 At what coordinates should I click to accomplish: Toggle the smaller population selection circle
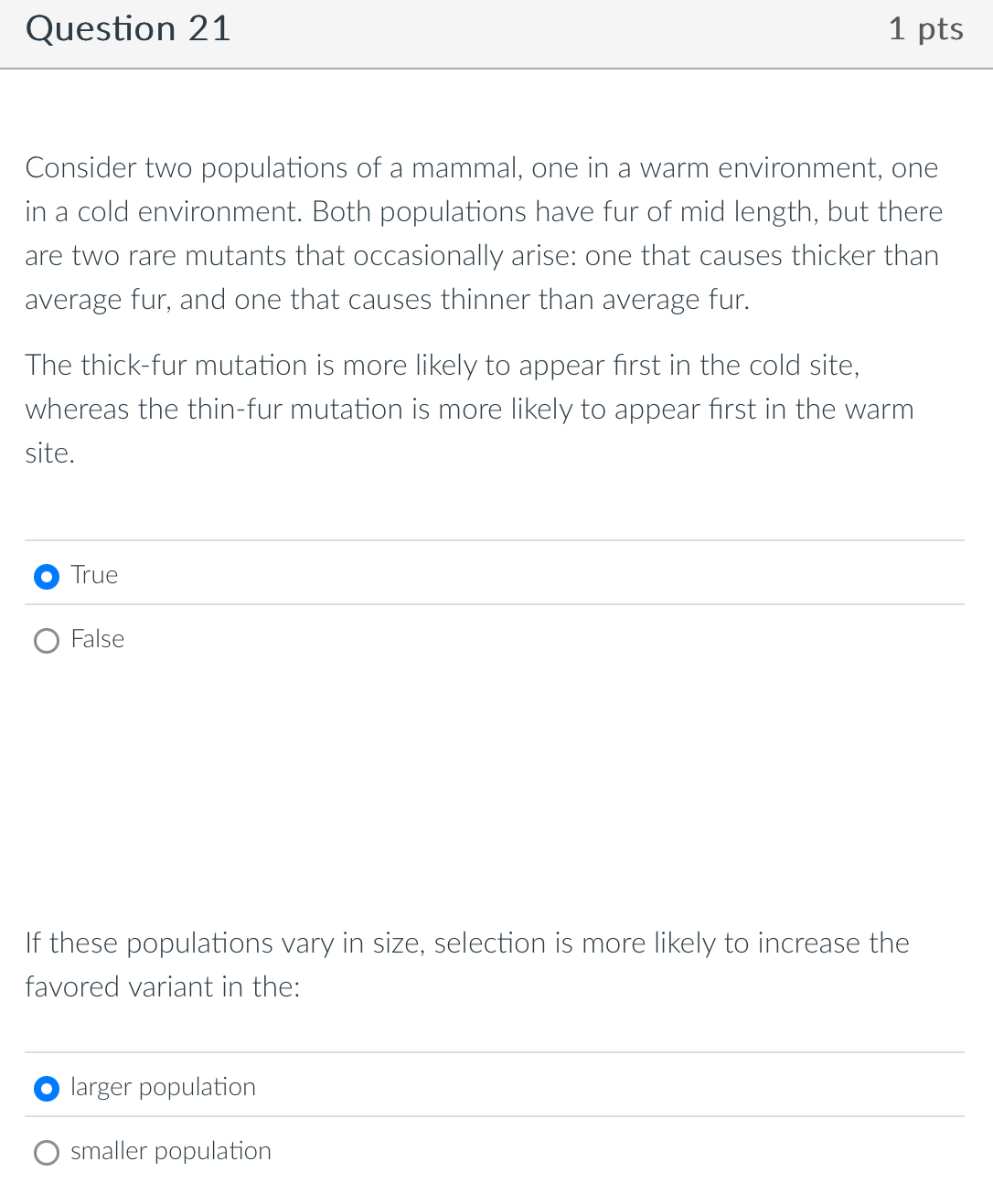click(46, 1152)
